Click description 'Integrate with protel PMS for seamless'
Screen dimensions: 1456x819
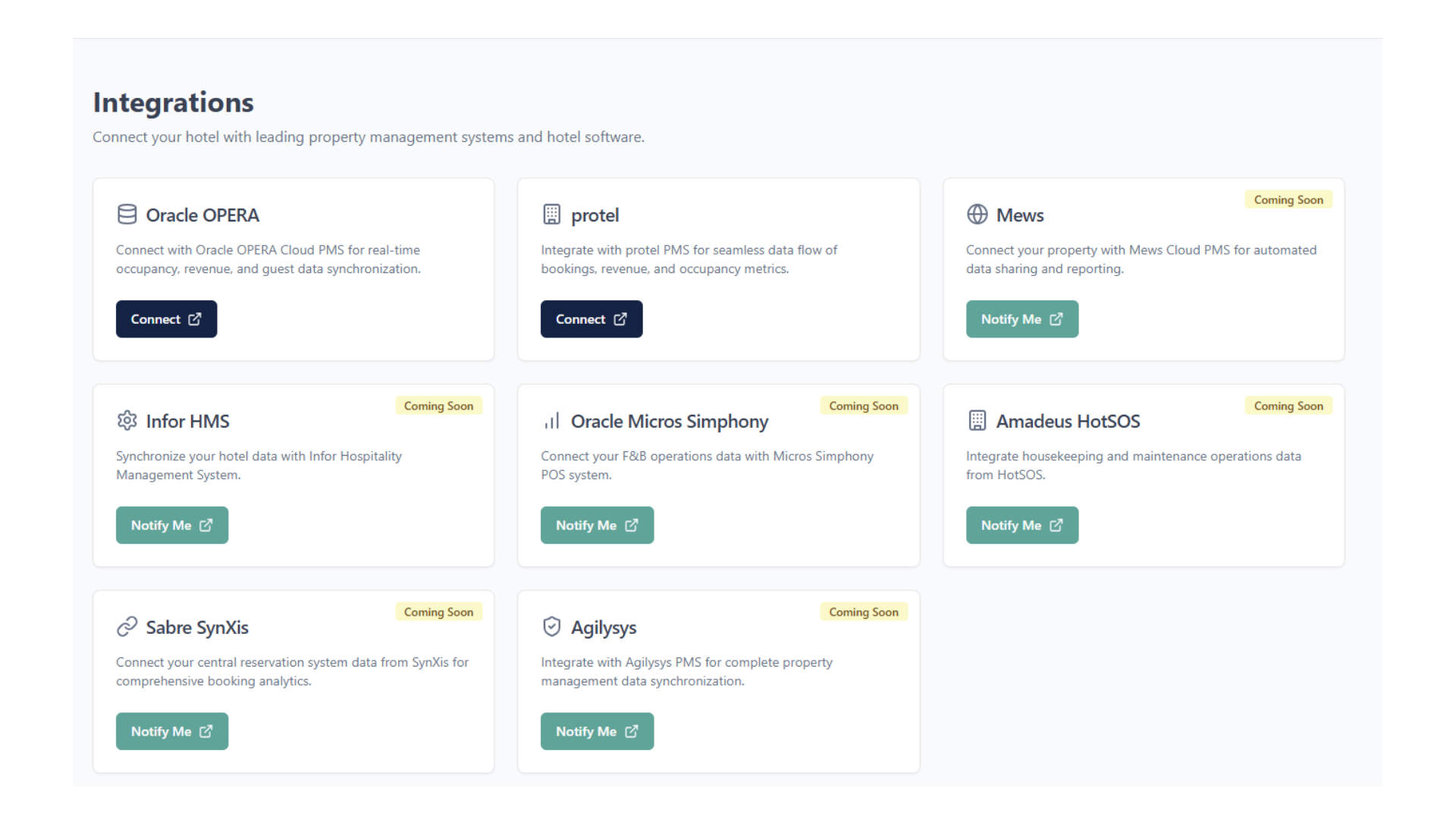coord(689,259)
